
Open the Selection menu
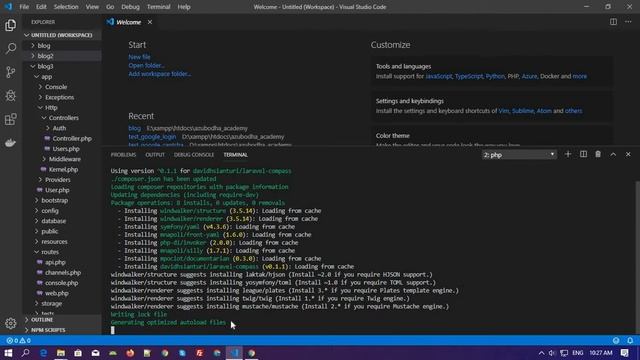click(x=66, y=7)
